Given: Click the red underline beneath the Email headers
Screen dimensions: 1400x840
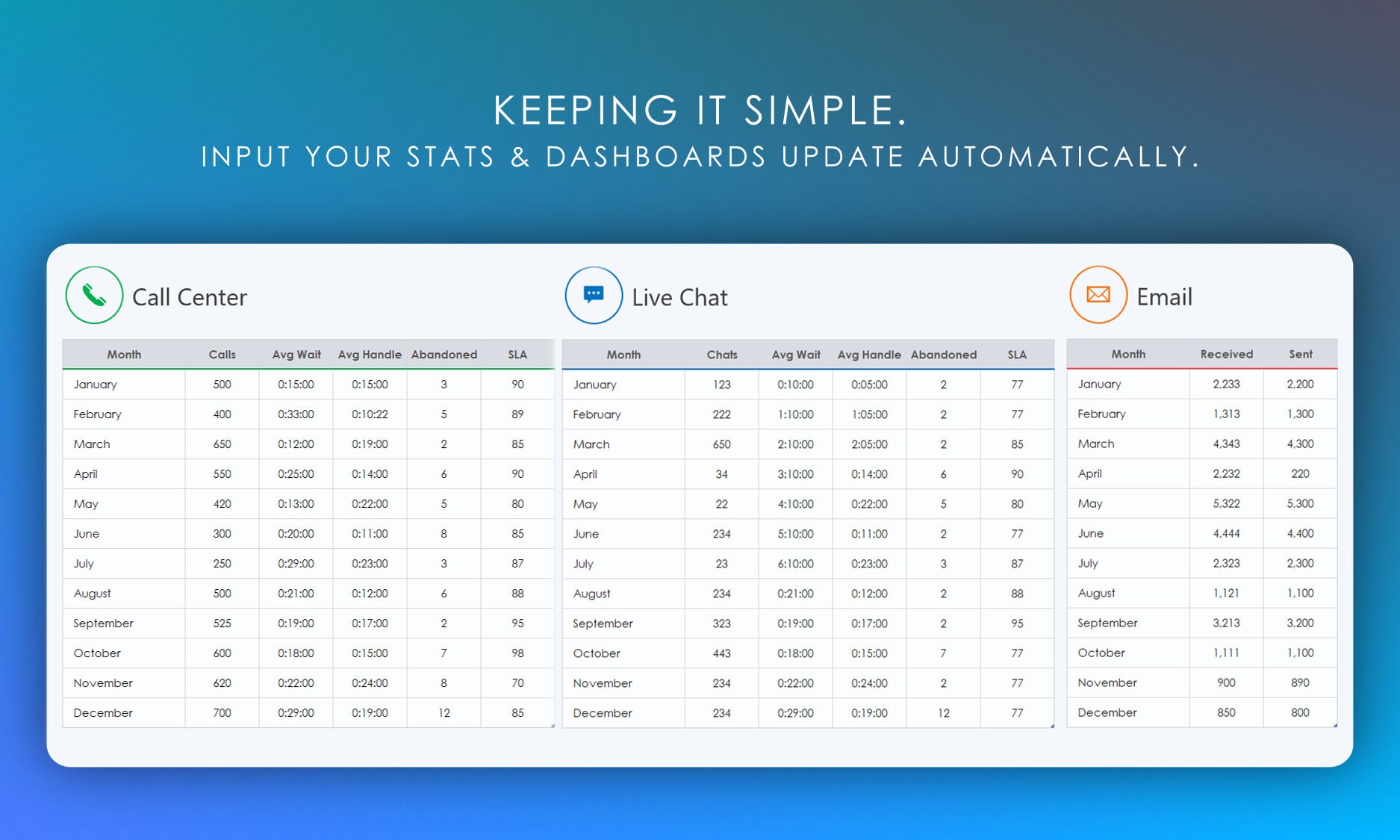Looking at the screenshot, I should (1201, 367).
